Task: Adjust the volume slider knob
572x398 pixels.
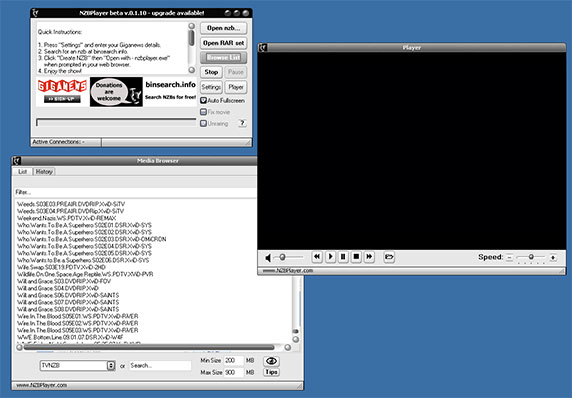Action: coord(282,257)
